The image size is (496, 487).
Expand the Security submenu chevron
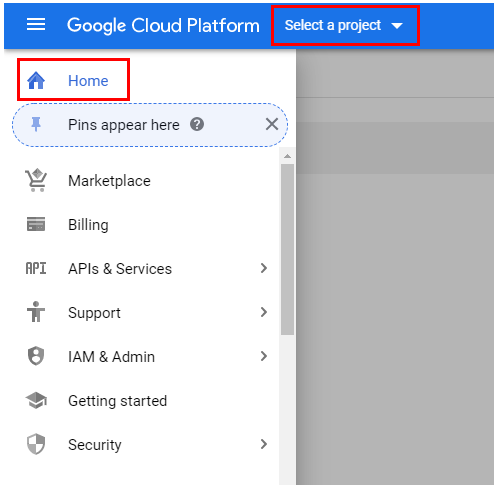[x=264, y=444]
